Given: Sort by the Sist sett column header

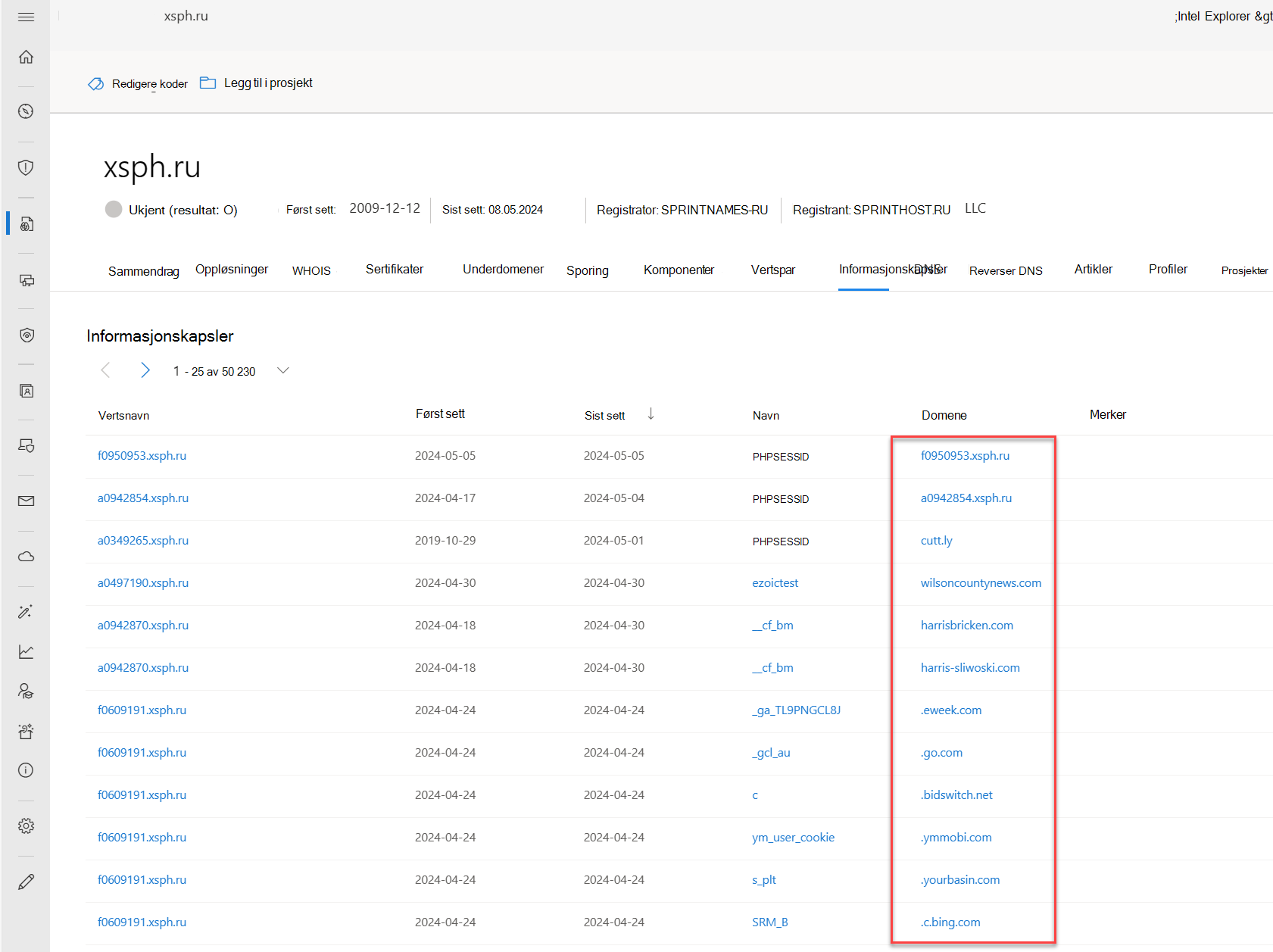Looking at the screenshot, I should 605,416.
